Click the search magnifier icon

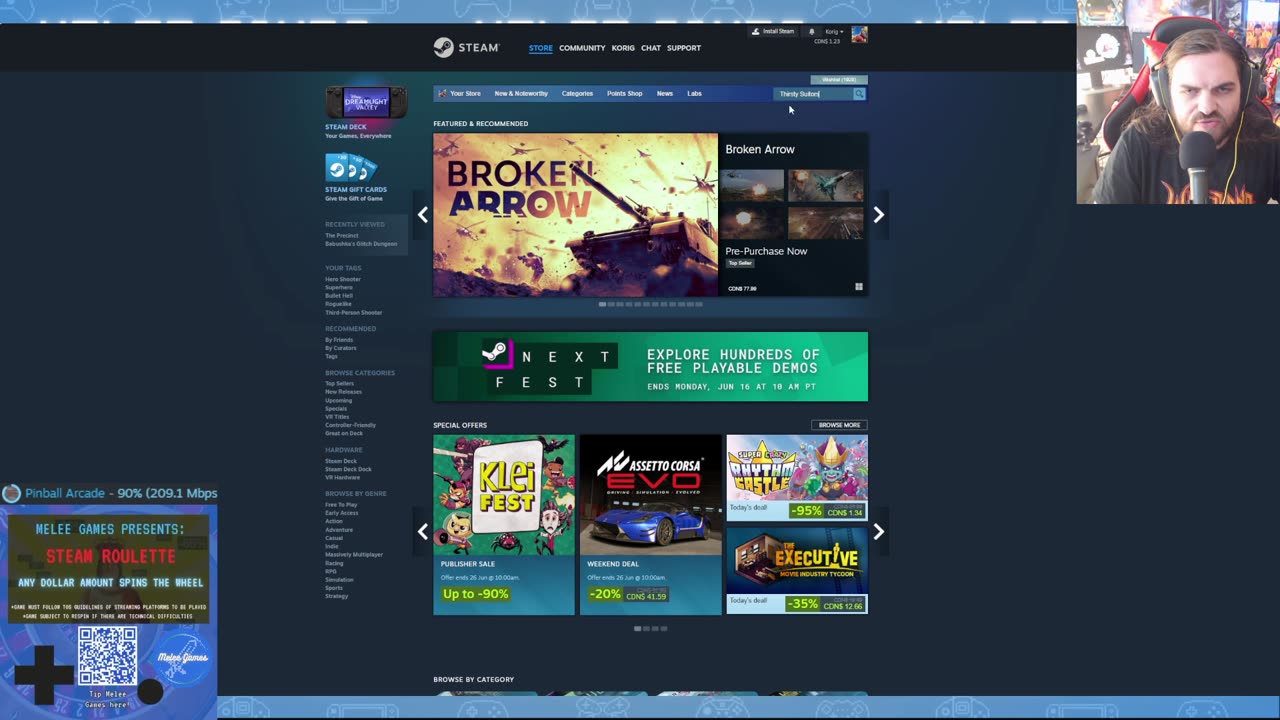[858, 94]
